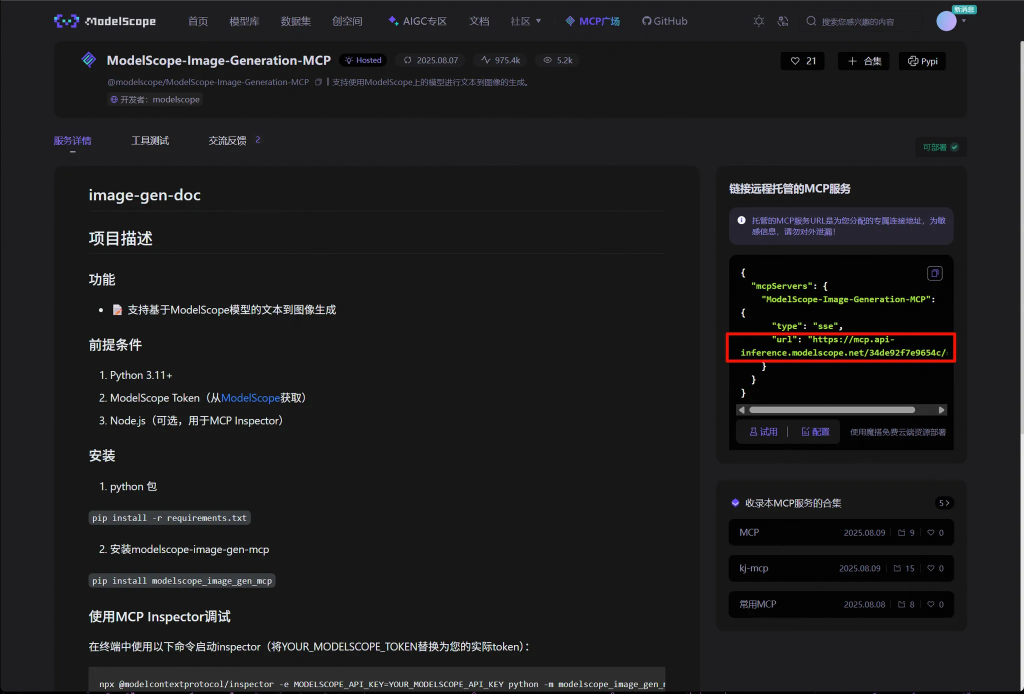The image size is (1024, 694).
Task: Open the 常用MCP collection row
Action: click(841, 605)
